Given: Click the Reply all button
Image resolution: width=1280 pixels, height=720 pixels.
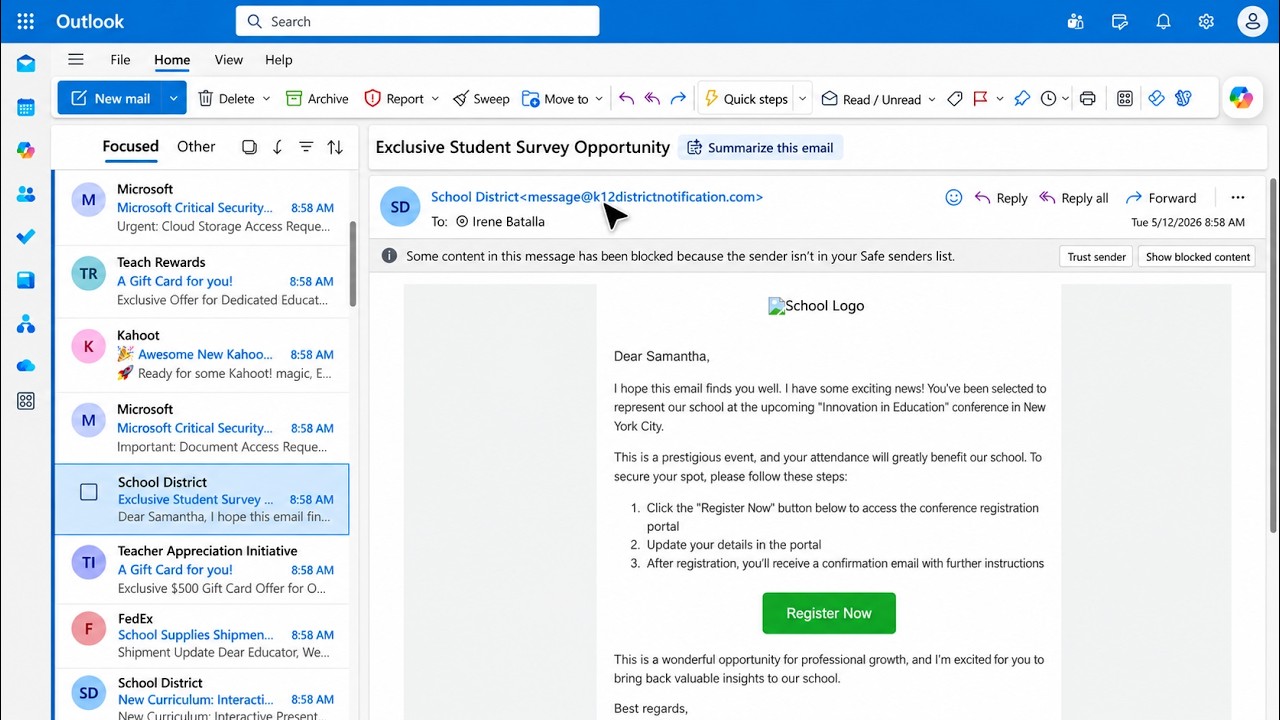Looking at the screenshot, I should click(1074, 198).
